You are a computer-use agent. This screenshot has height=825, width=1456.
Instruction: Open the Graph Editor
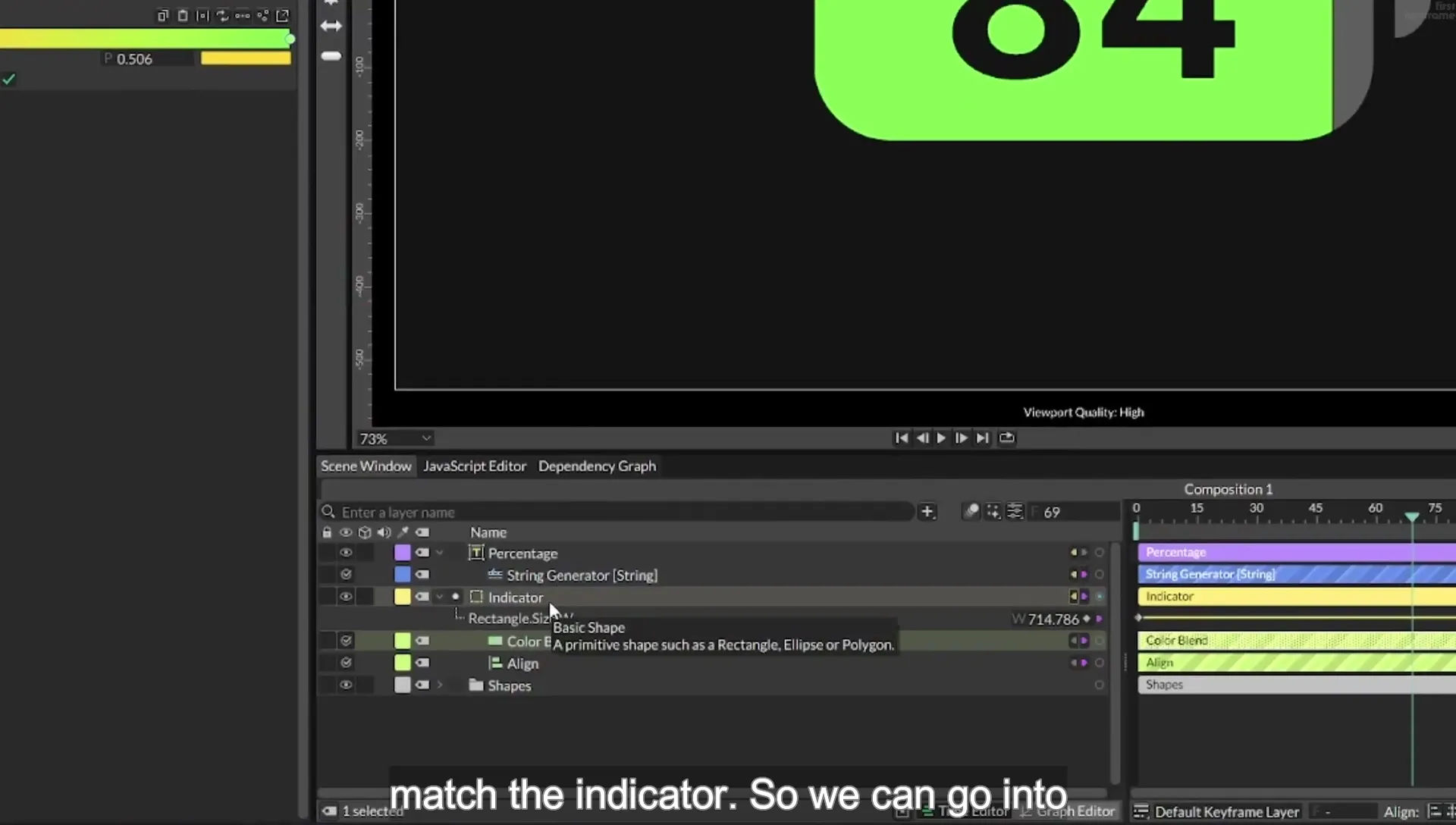1069,811
